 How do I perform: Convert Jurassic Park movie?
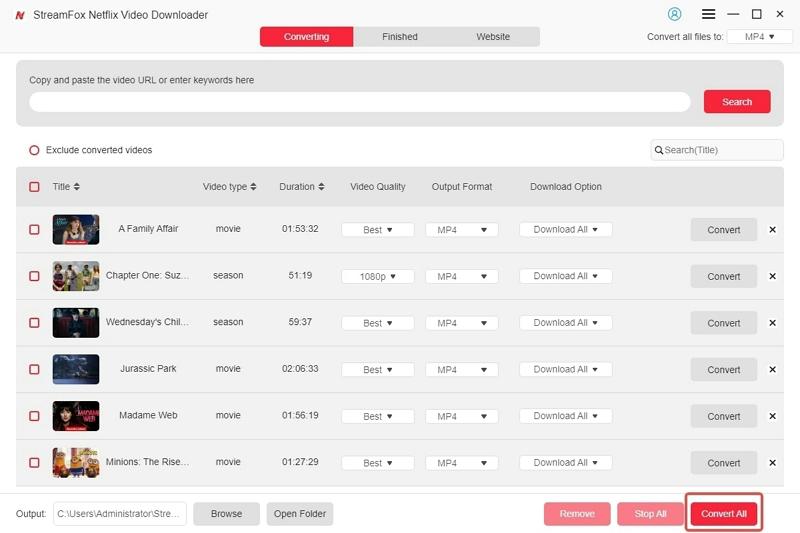coord(723,369)
